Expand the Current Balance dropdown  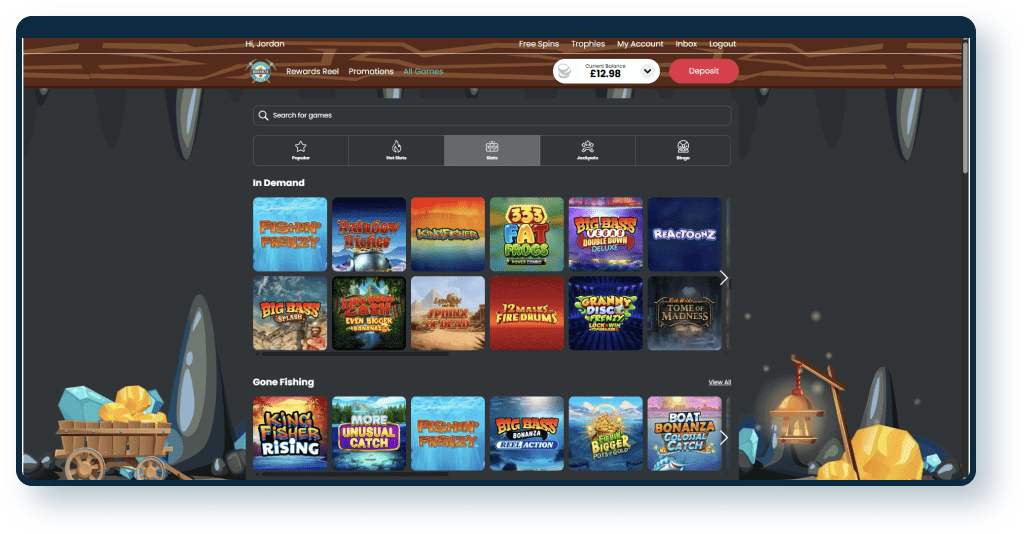click(x=646, y=71)
